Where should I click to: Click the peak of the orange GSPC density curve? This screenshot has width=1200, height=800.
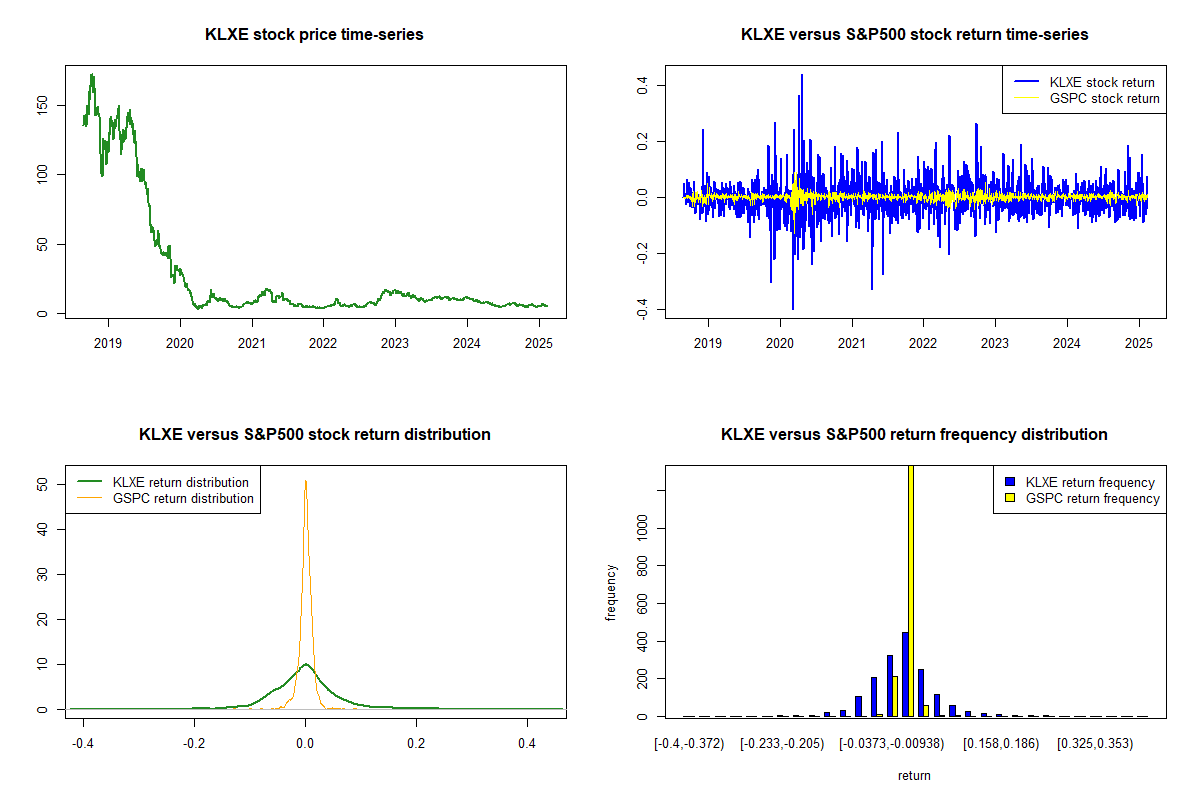(x=305, y=482)
